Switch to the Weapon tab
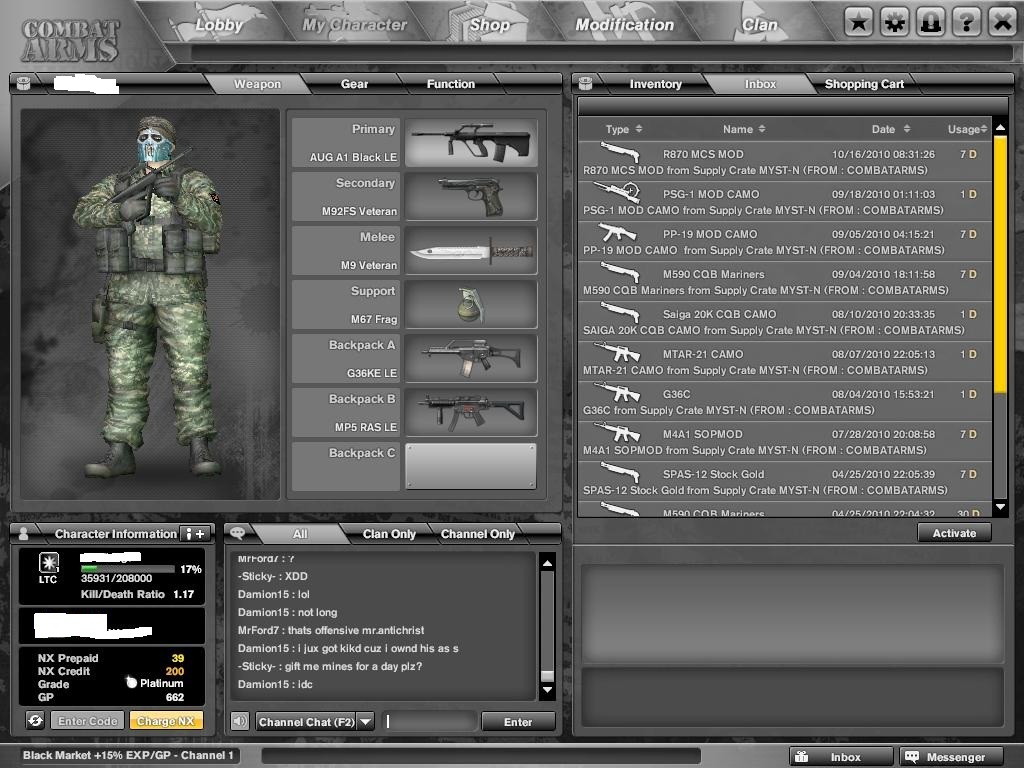 257,84
